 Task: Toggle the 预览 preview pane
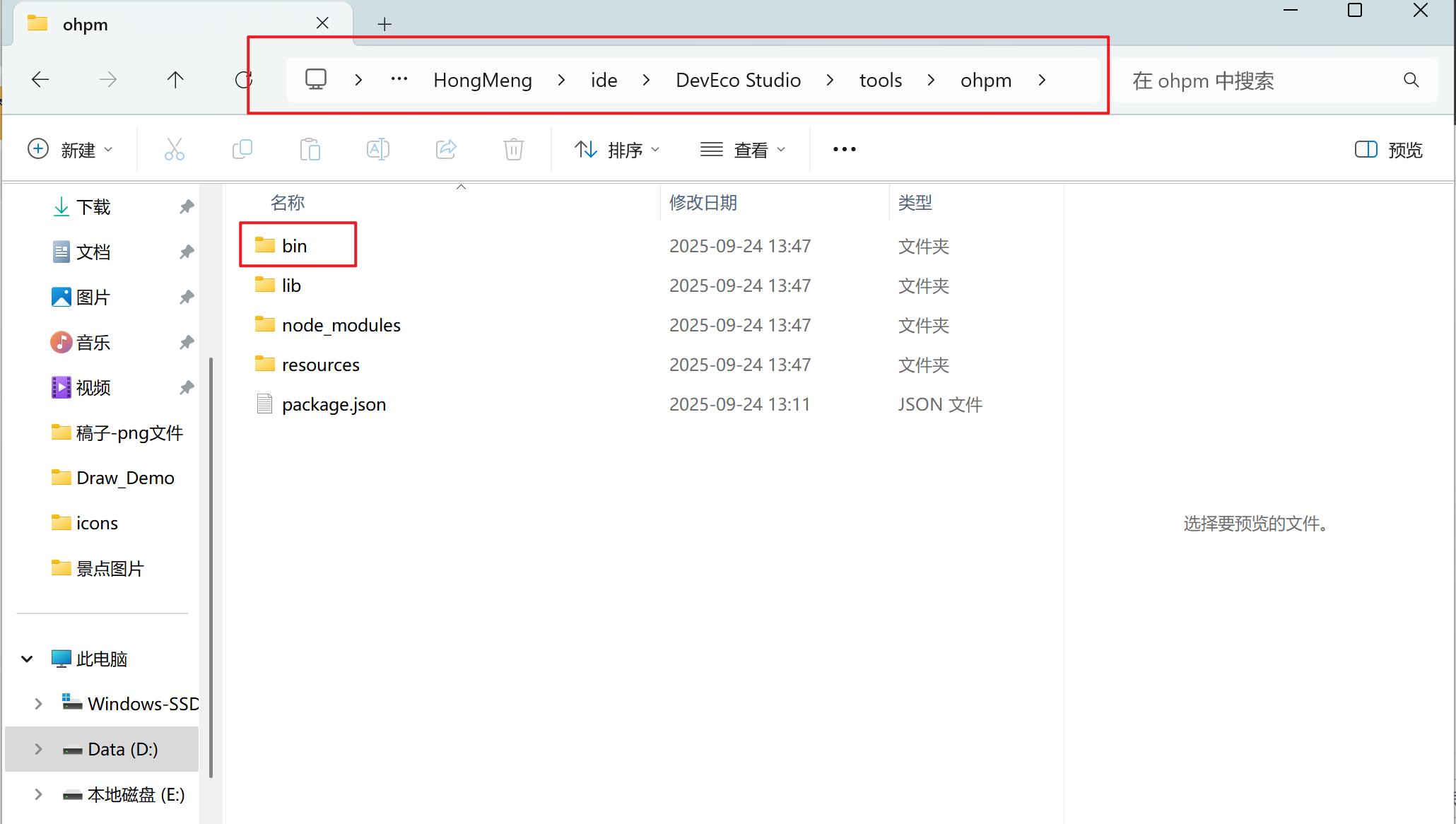click(1388, 150)
